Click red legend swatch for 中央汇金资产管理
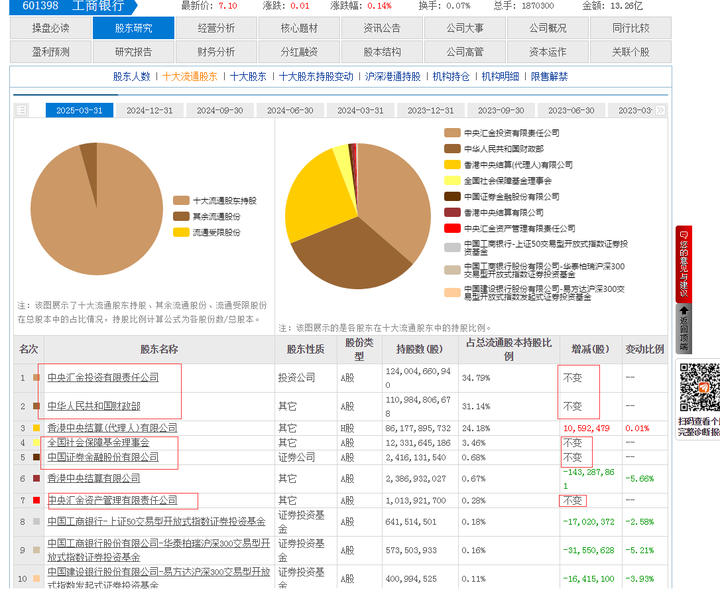Viewport: 720px width, 601px height. point(452,228)
